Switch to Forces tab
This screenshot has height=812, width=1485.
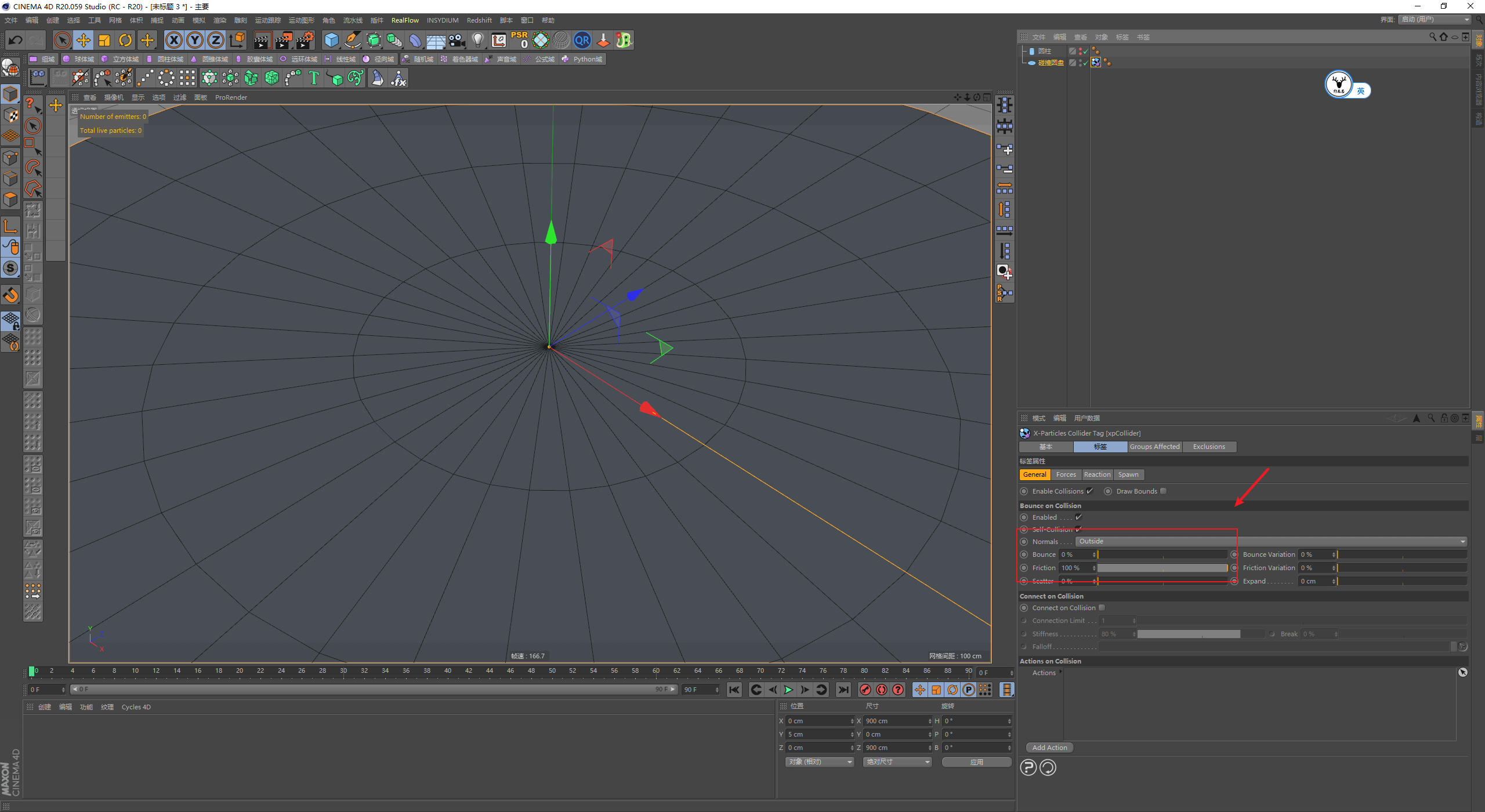(1066, 474)
